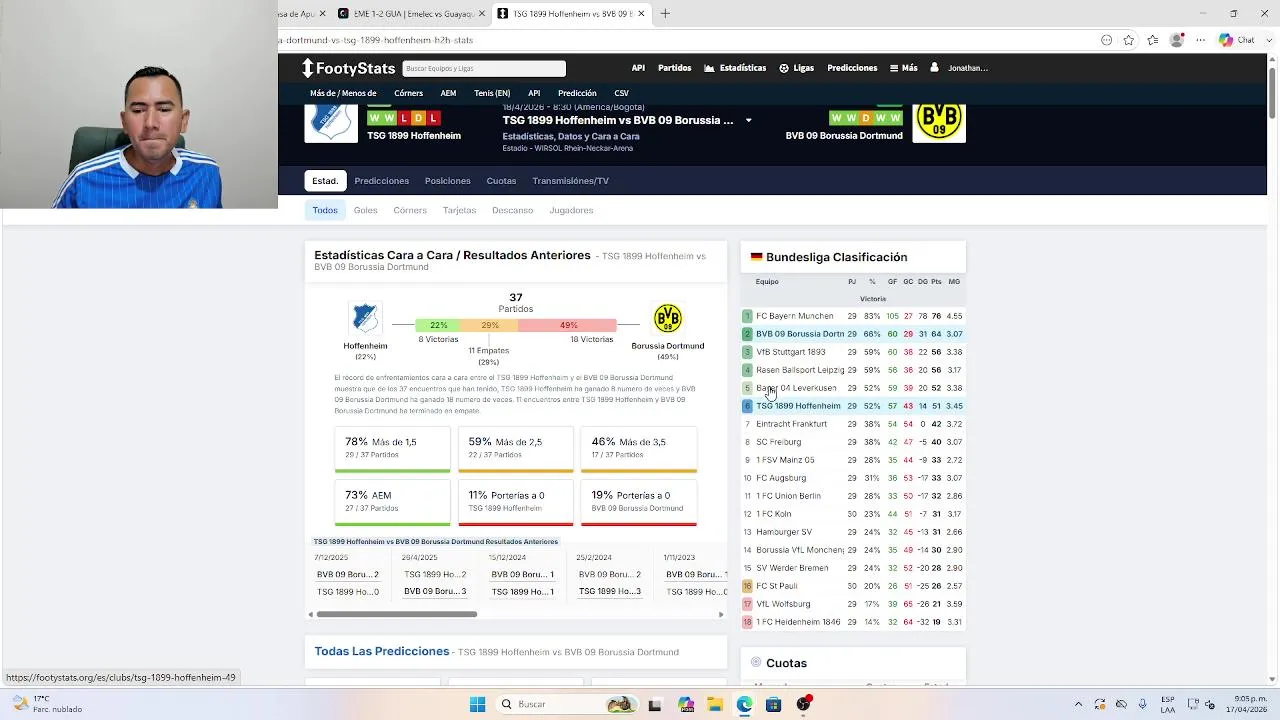Click the '78% Más de 1,5' stat card
Viewport: 1280px width, 720px height.
coord(392,449)
